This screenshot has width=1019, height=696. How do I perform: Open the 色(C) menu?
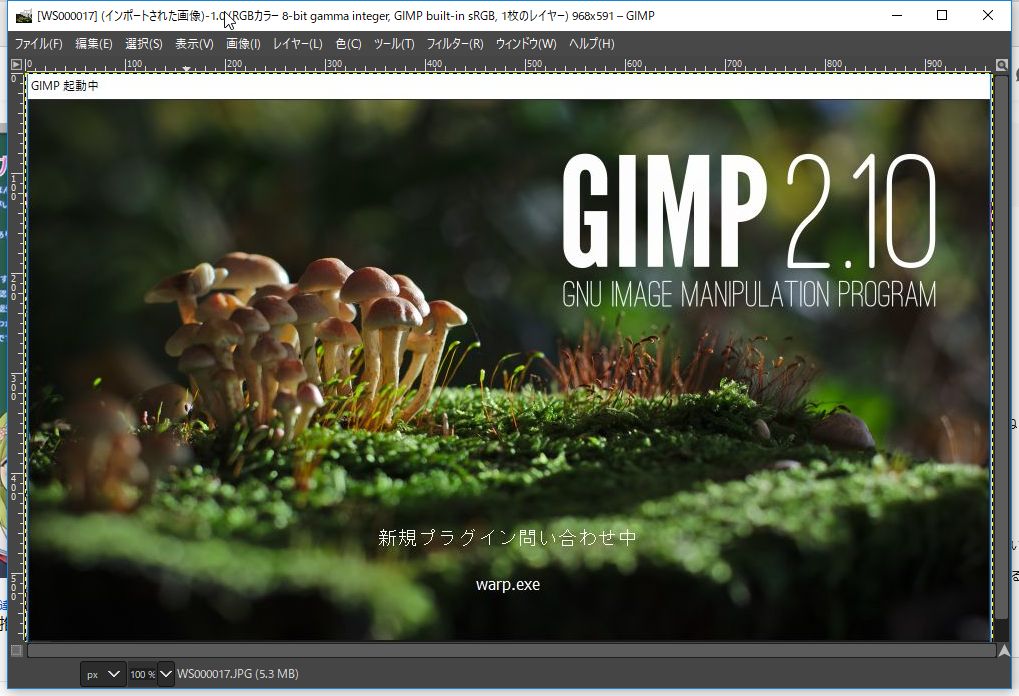pyautogui.click(x=348, y=44)
